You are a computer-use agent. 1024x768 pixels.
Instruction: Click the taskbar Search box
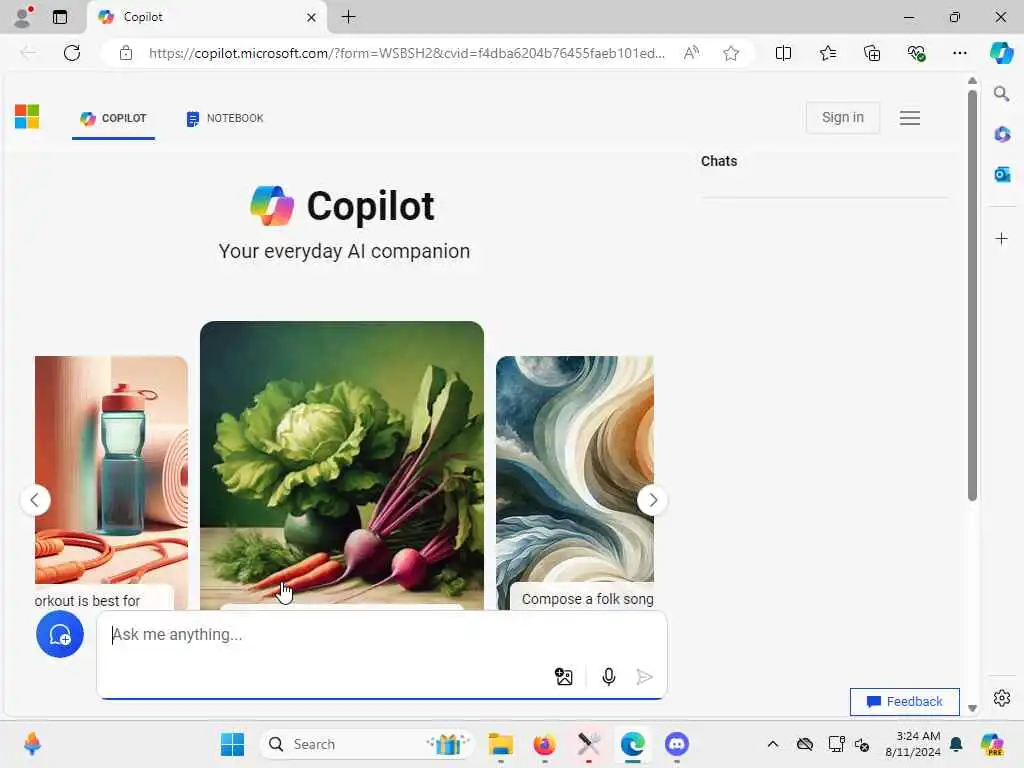366,744
